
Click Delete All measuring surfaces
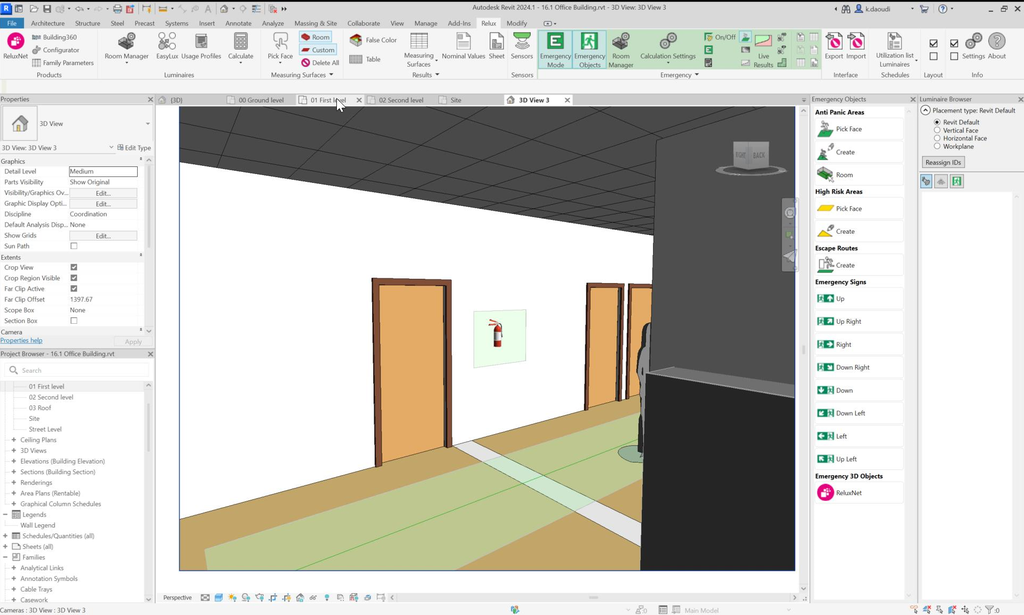320,63
